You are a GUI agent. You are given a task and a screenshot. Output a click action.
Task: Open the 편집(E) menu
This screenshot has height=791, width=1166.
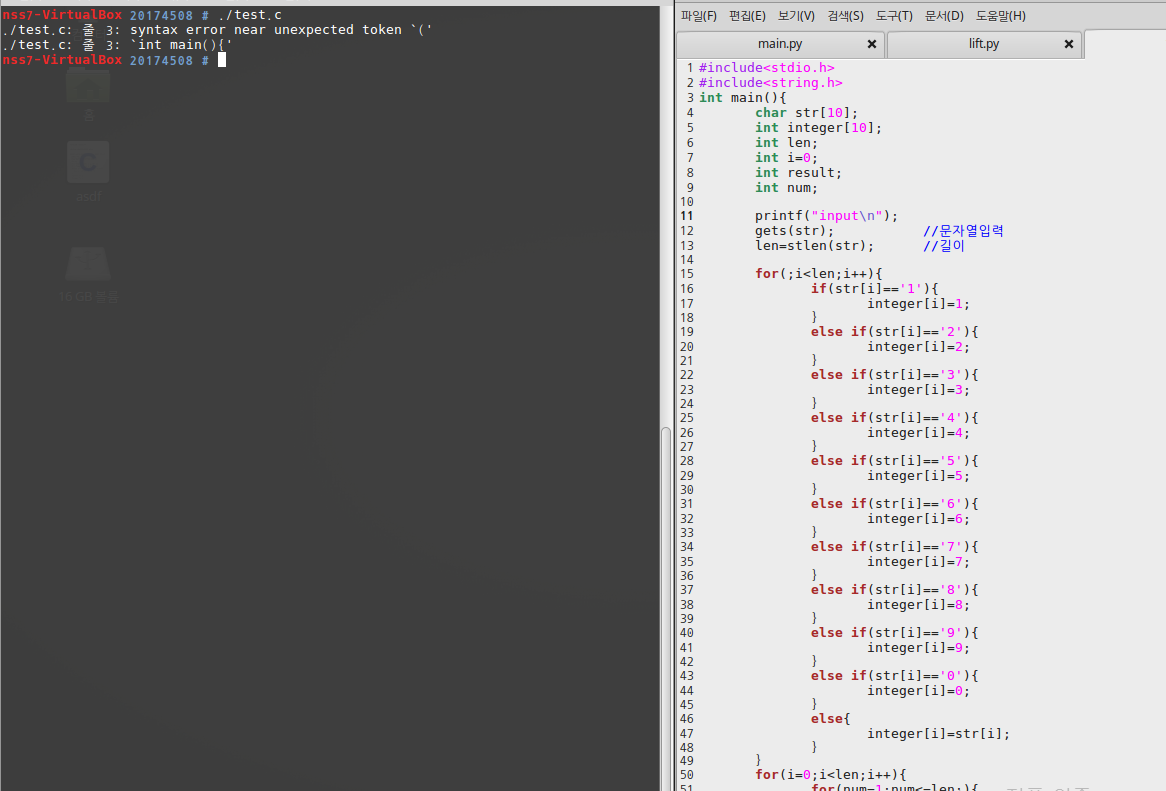click(x=747, y=16)
